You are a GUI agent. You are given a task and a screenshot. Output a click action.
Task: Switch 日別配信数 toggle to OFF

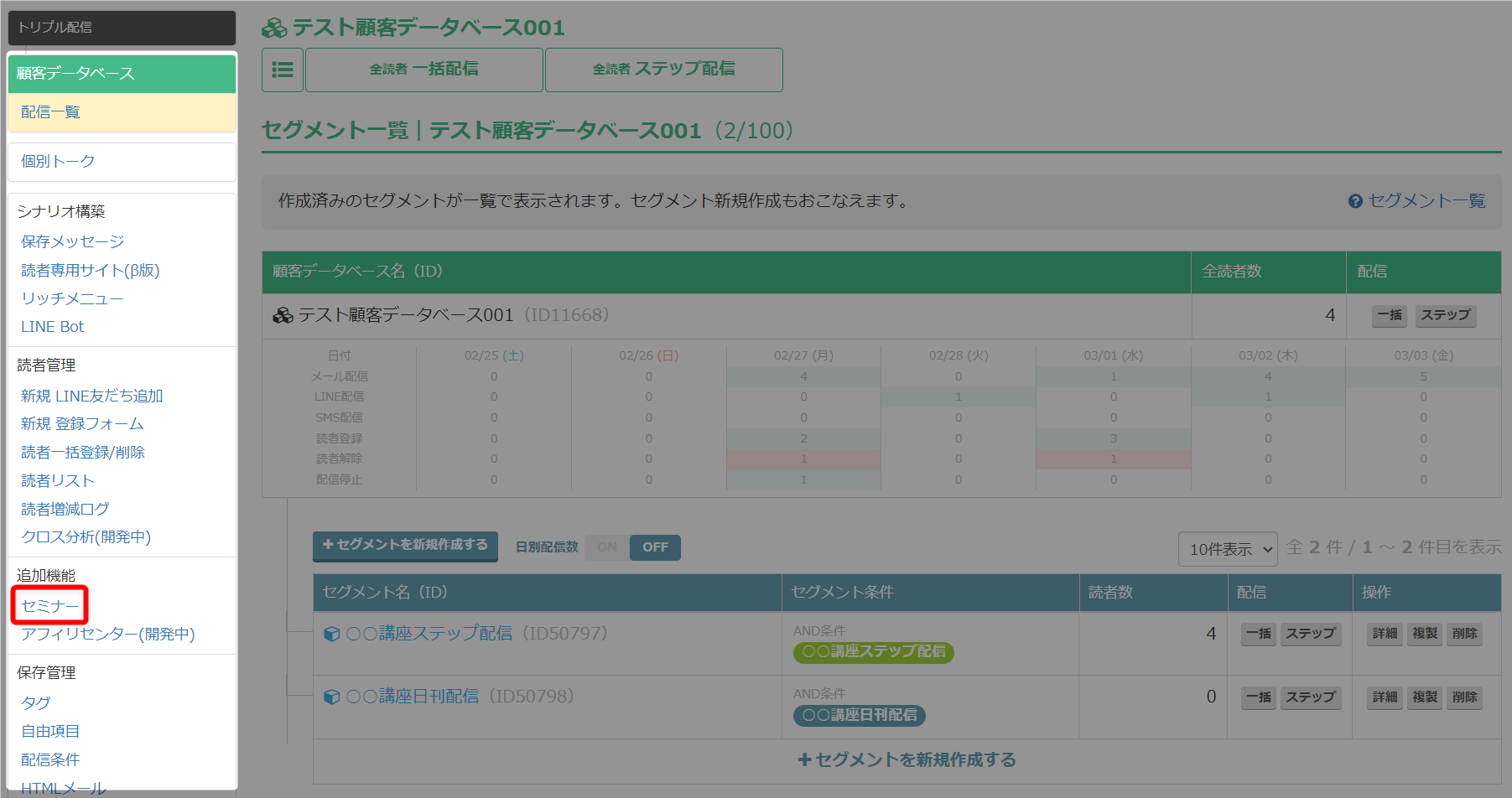tap(655, 547)
